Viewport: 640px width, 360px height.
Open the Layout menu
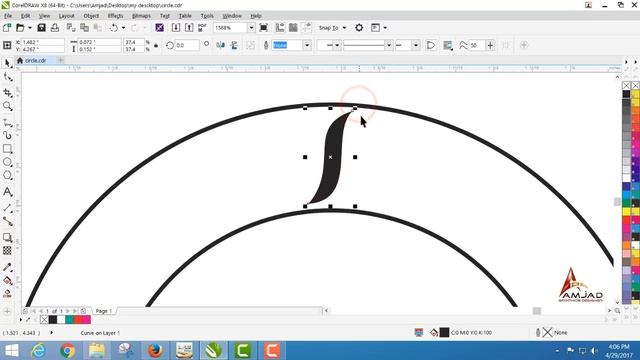pyautogui.click(x=67, y=16)
